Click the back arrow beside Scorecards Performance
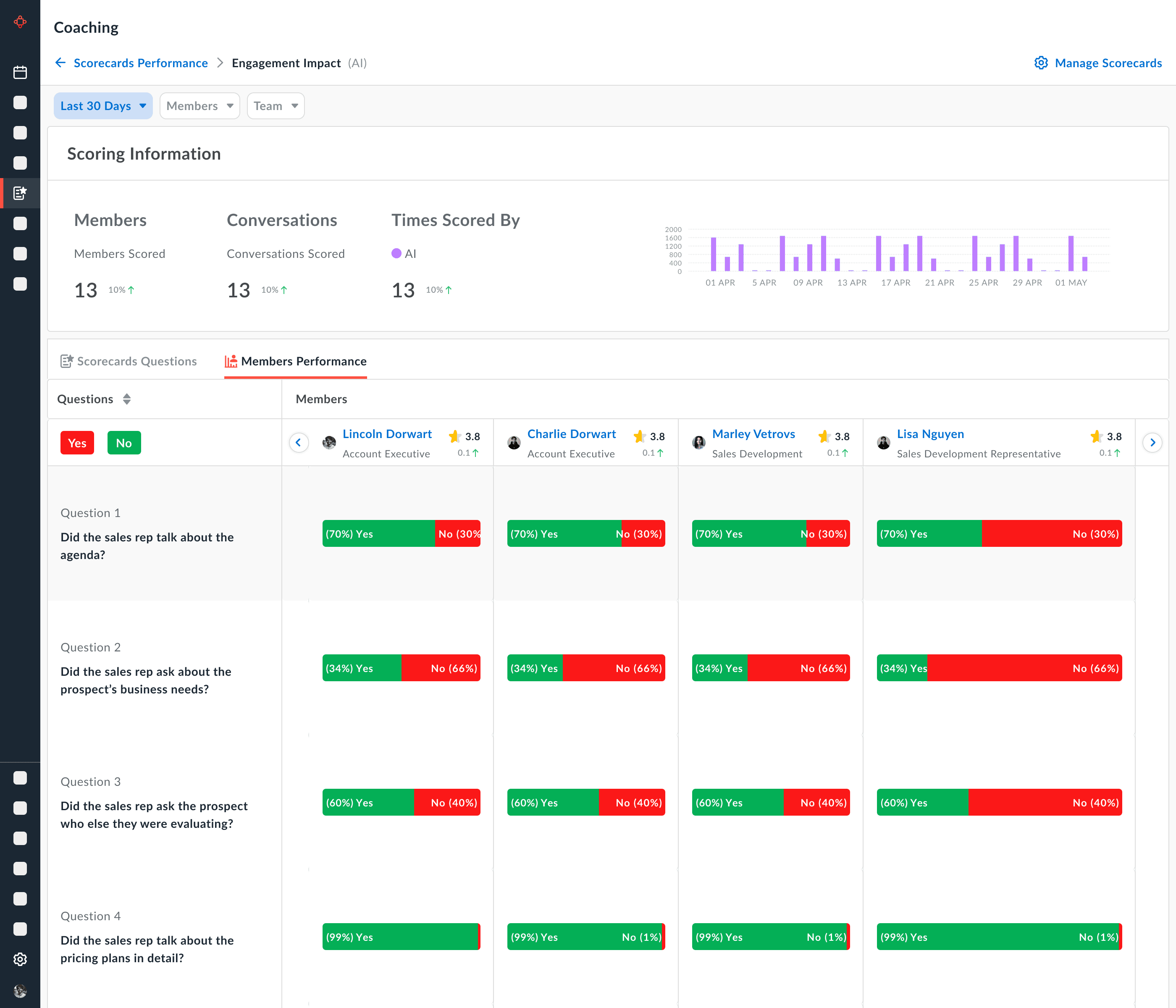The image size is (1176, 1008). (60, 63)
